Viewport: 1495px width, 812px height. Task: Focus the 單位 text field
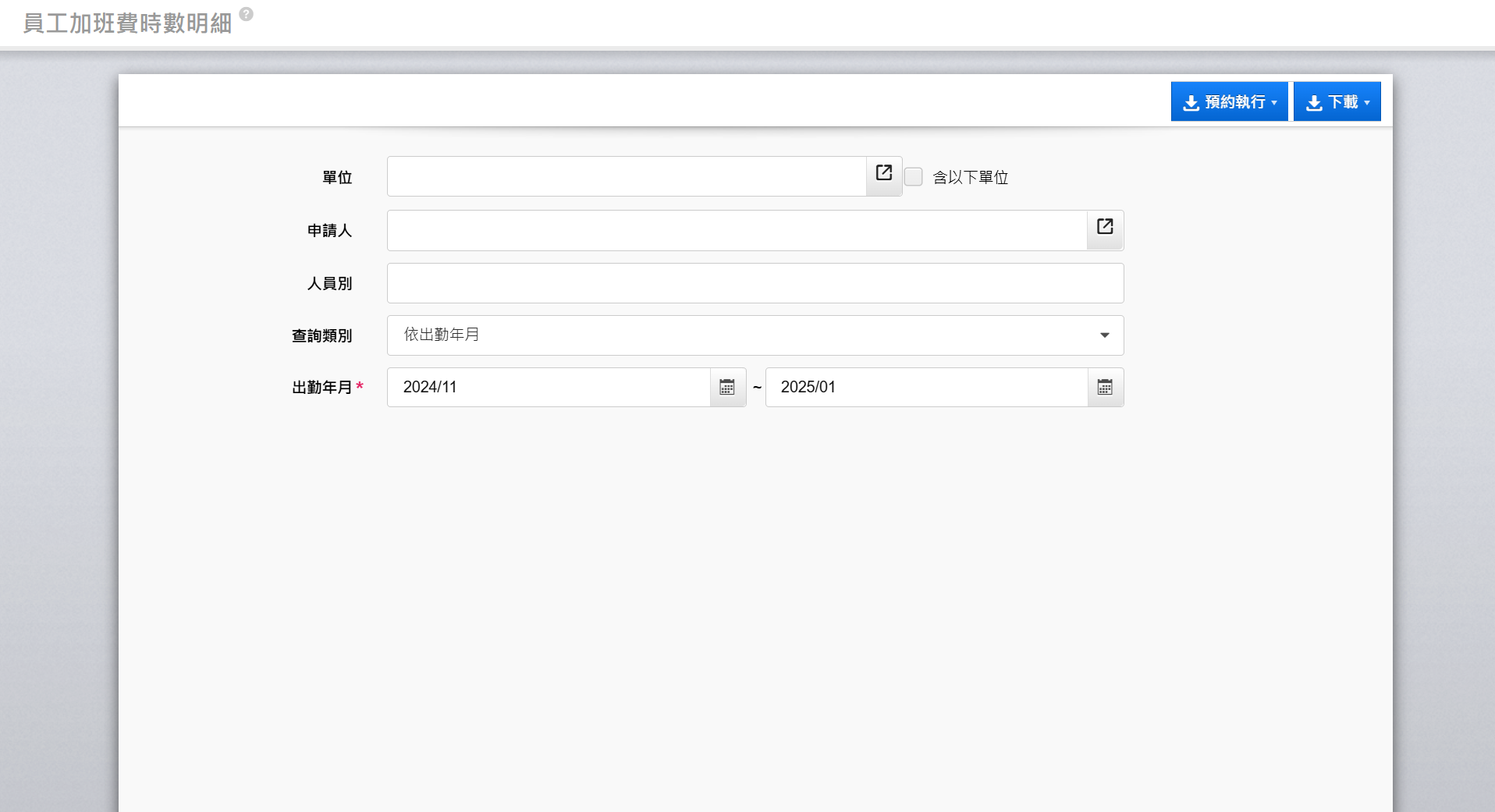point(627,176)
